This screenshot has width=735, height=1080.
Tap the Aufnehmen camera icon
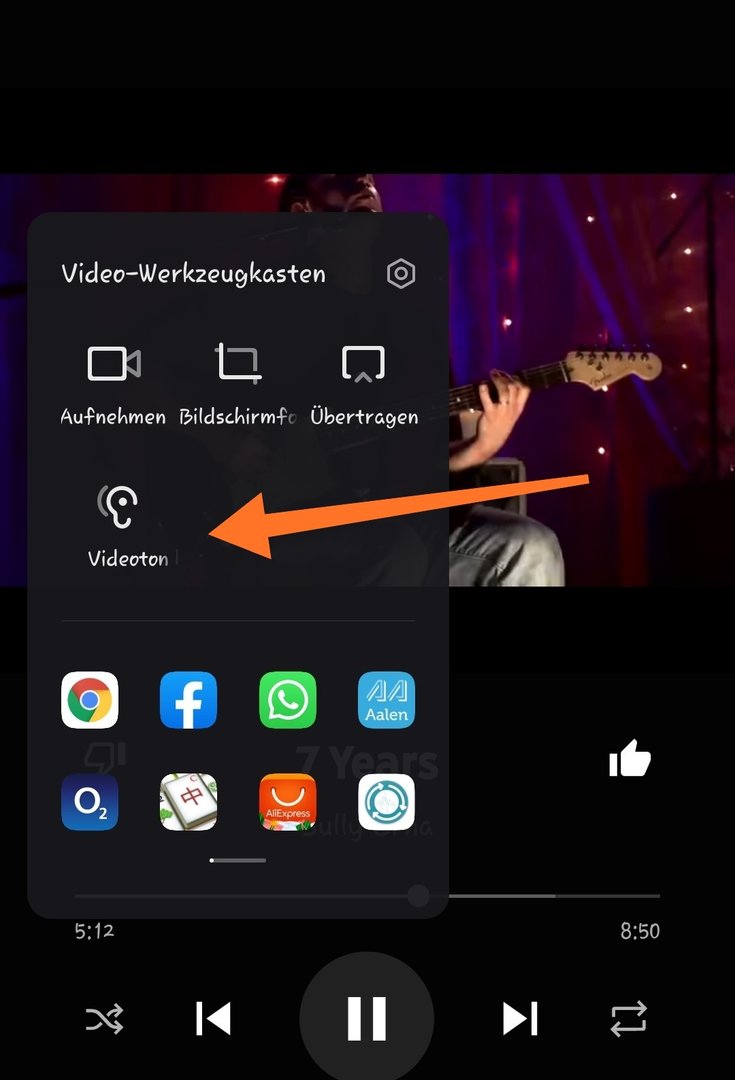(x=114, y=363)
